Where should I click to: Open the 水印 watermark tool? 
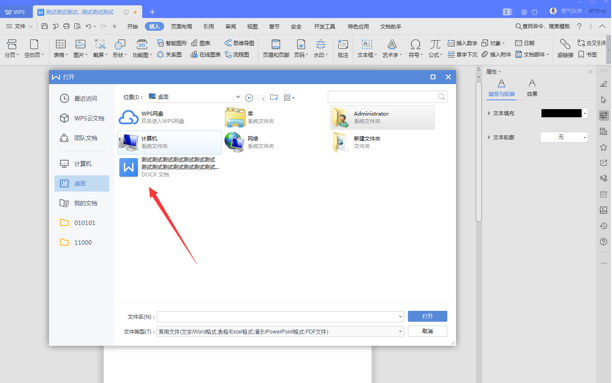tap(321, 48)
